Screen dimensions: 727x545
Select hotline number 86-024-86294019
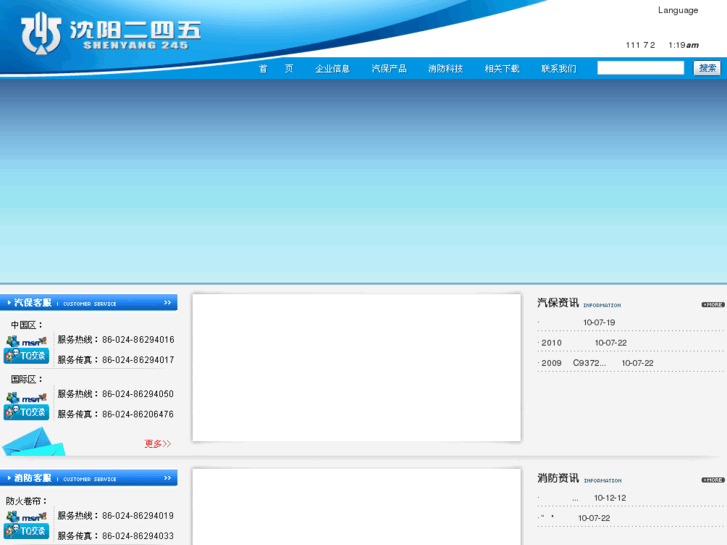[x=138, y=515]
